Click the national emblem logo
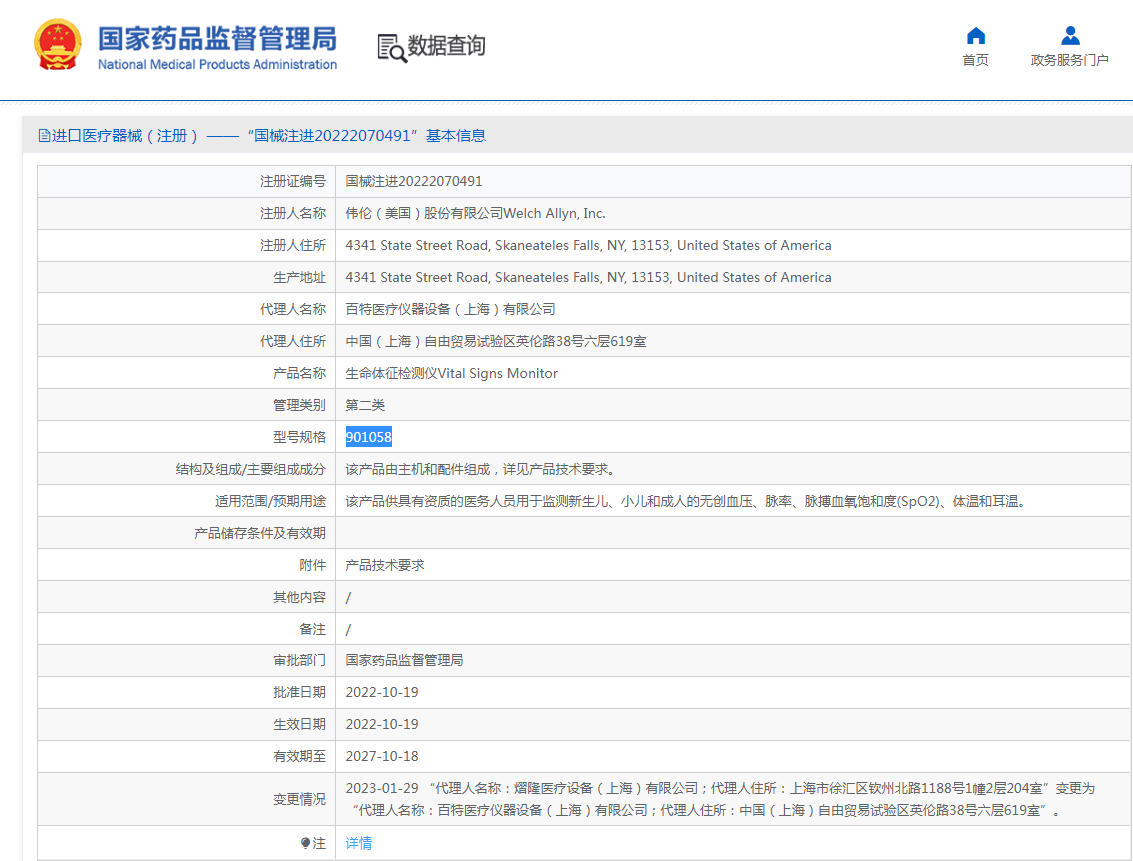This screenshot has height=861, width=1133. point(58,44)
